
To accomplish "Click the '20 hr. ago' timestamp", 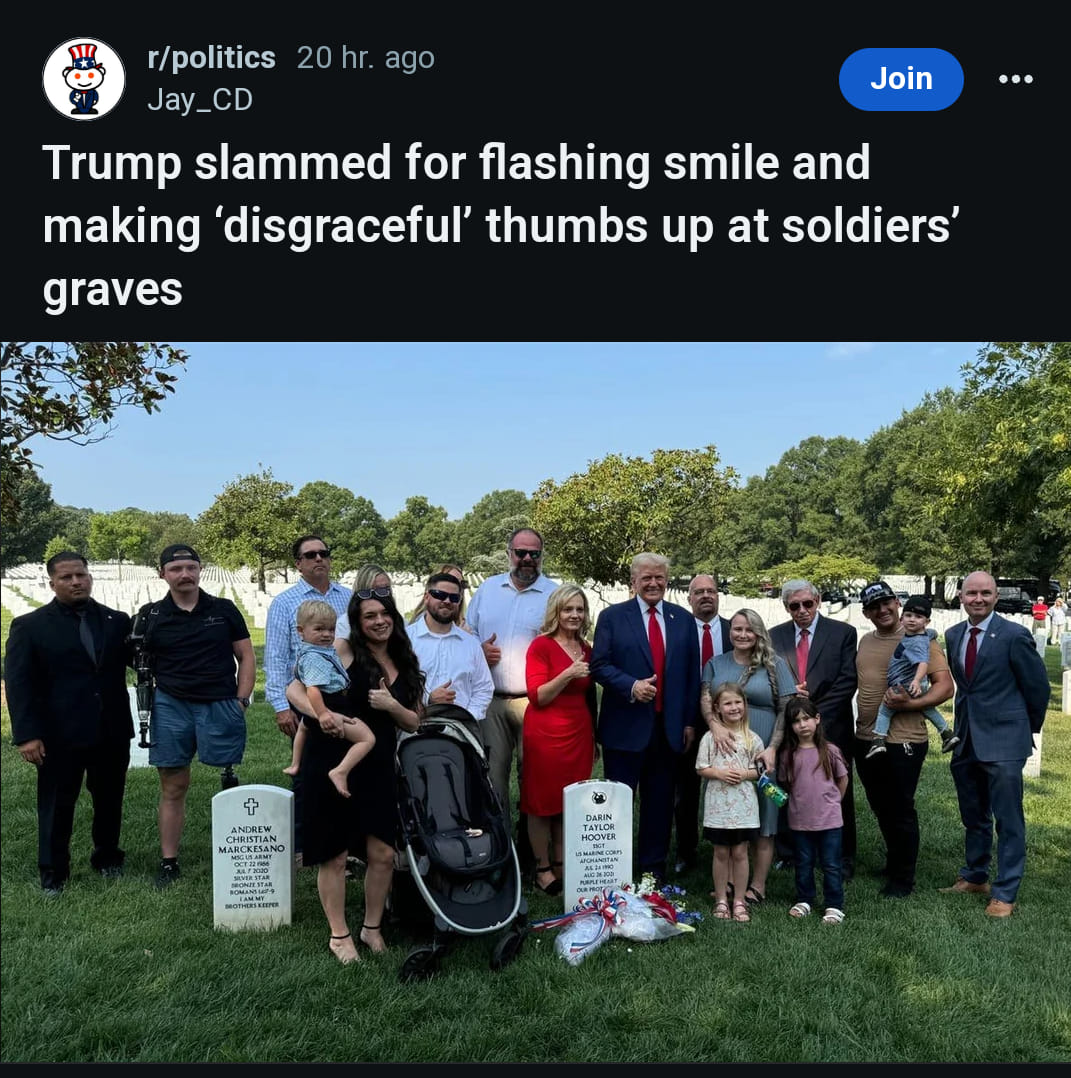I will [366, 58].
